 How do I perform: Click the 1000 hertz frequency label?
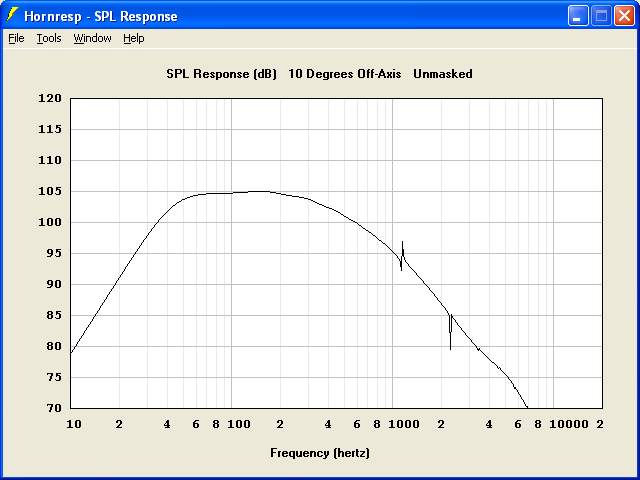pyautogui.click(x=404, y=424)
